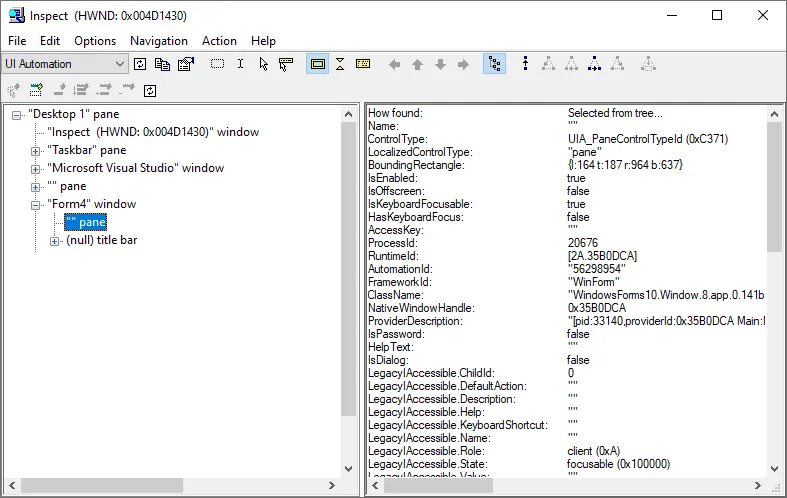787x498 pixels.
Task: Click the tree panel horizontal scroll-right arrow
Action: point(331,485)
